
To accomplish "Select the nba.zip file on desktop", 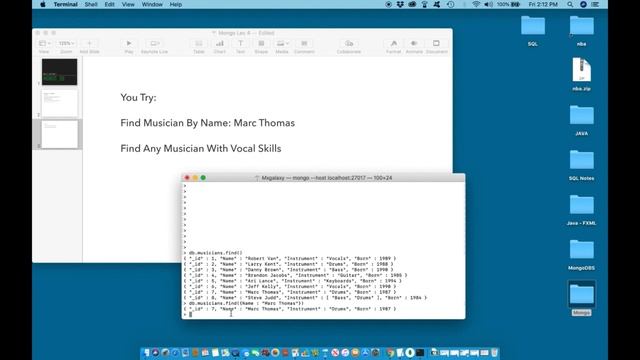I will [581, 74].
